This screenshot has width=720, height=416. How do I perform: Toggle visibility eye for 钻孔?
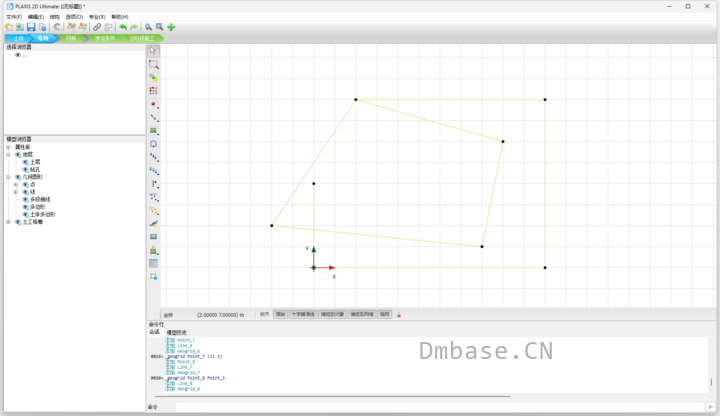coord(25,169)
